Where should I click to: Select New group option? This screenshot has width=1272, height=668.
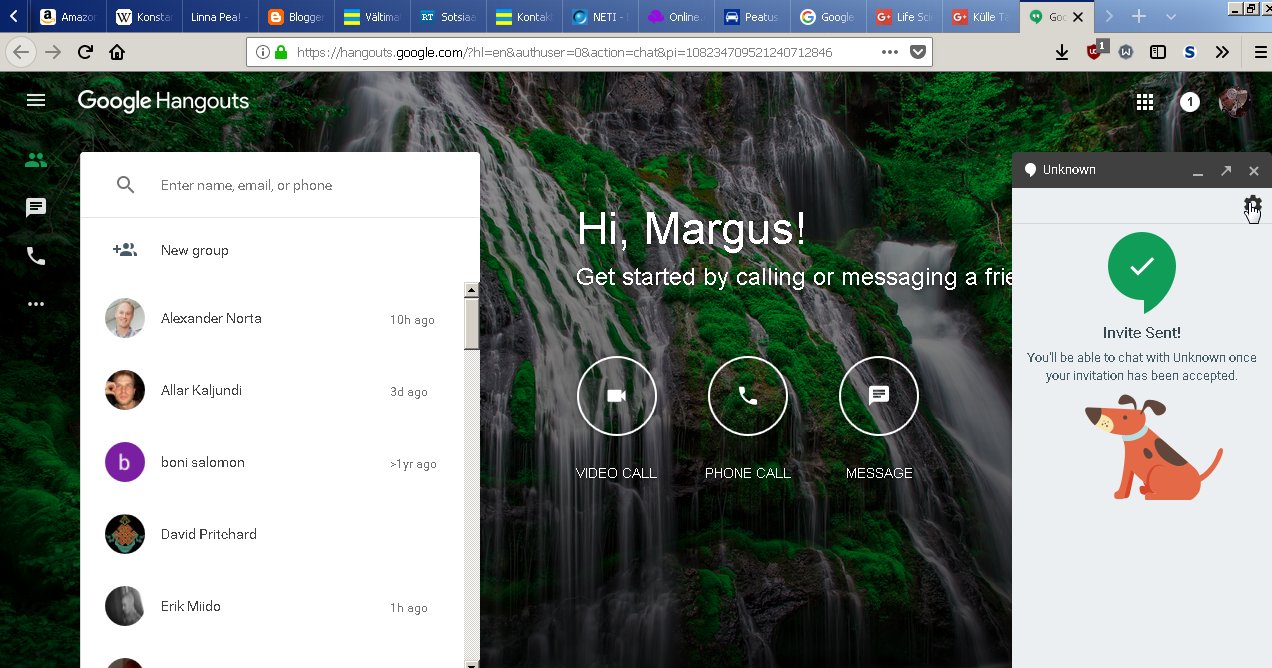pyautogui.click(x=280, y=250)
